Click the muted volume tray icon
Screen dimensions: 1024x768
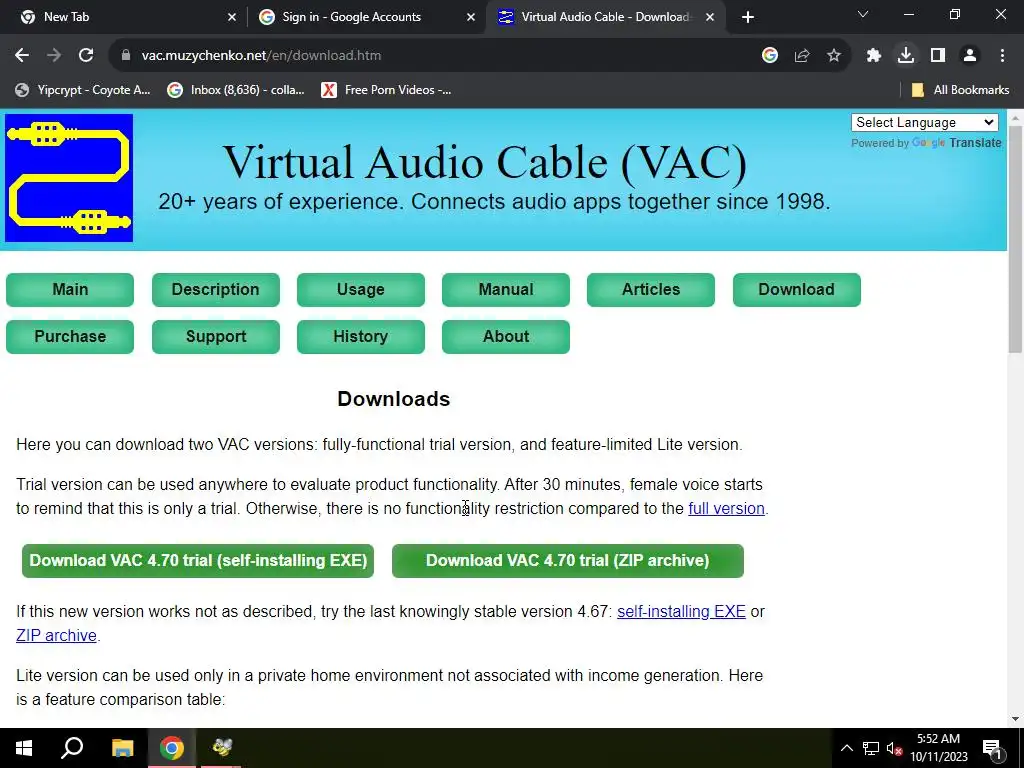tap(895, 749)
